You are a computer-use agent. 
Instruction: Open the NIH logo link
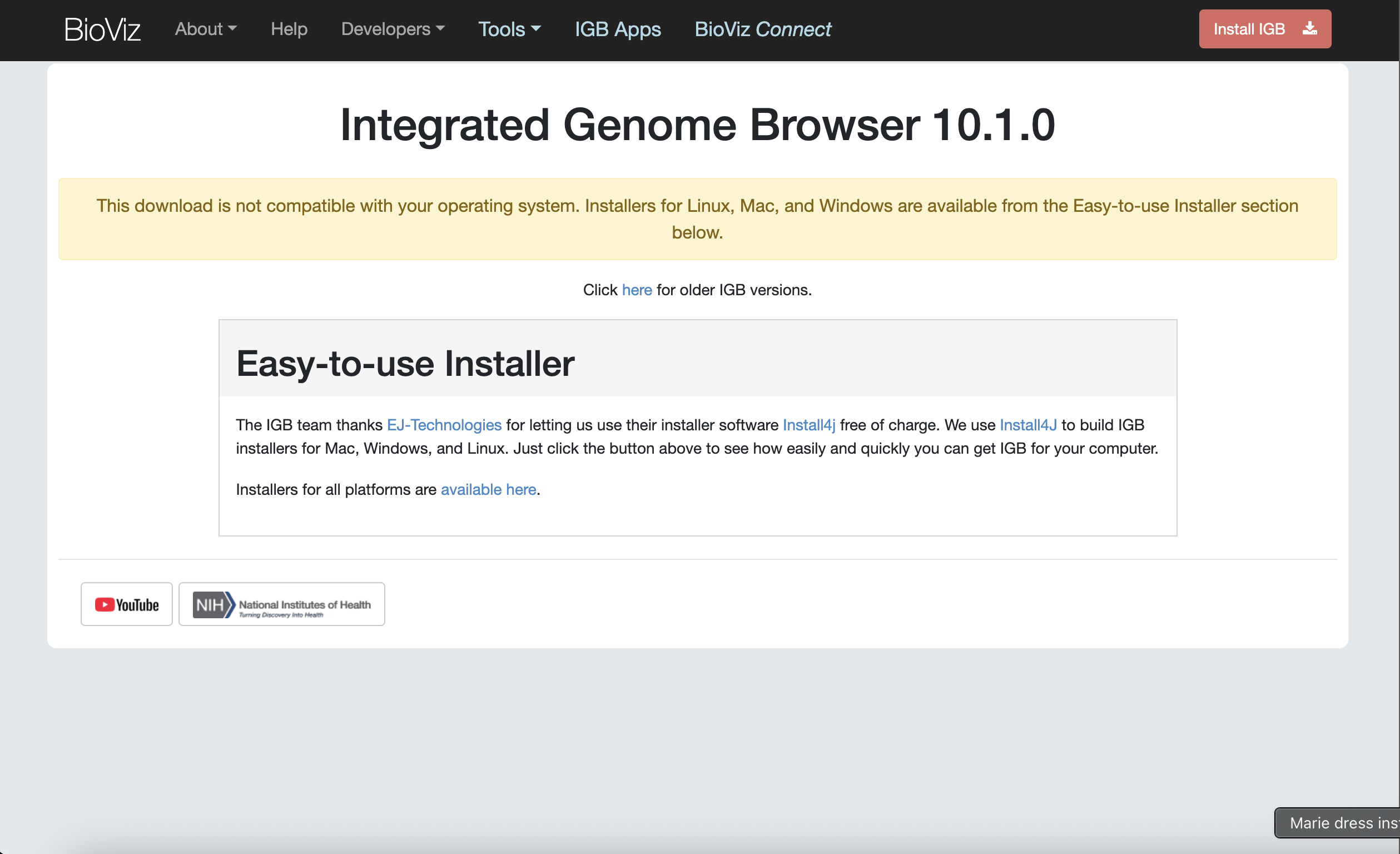[x=281, y=604]
